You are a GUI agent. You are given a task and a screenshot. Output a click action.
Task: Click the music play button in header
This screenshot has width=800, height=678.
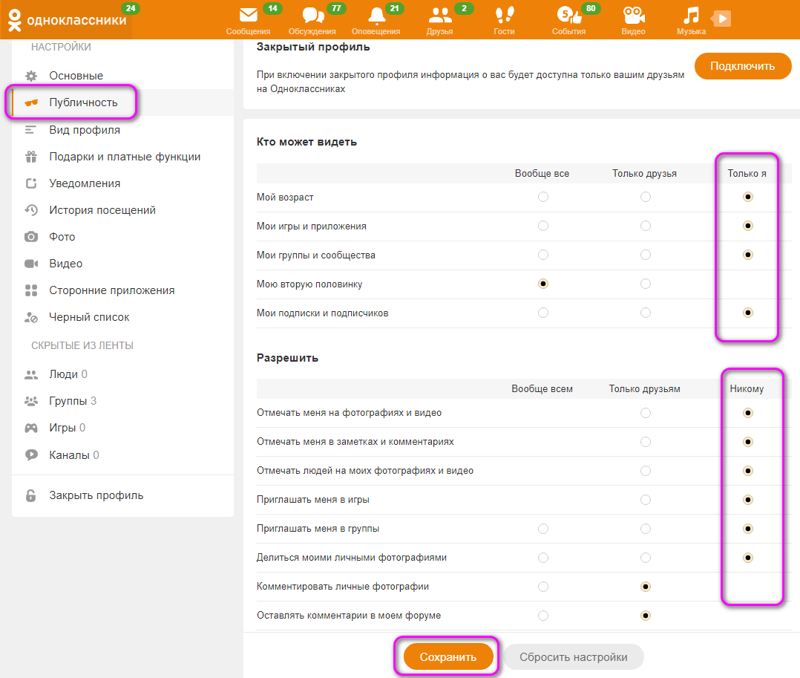pyautogui.click(x=721, y=19)
